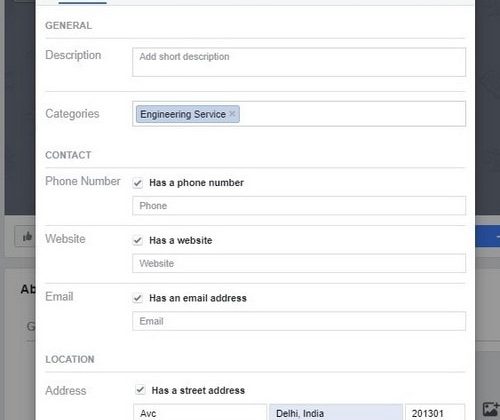Click the add photo icon
The image size is (500, 420).
pyautogui.click(x=491, y=409)
